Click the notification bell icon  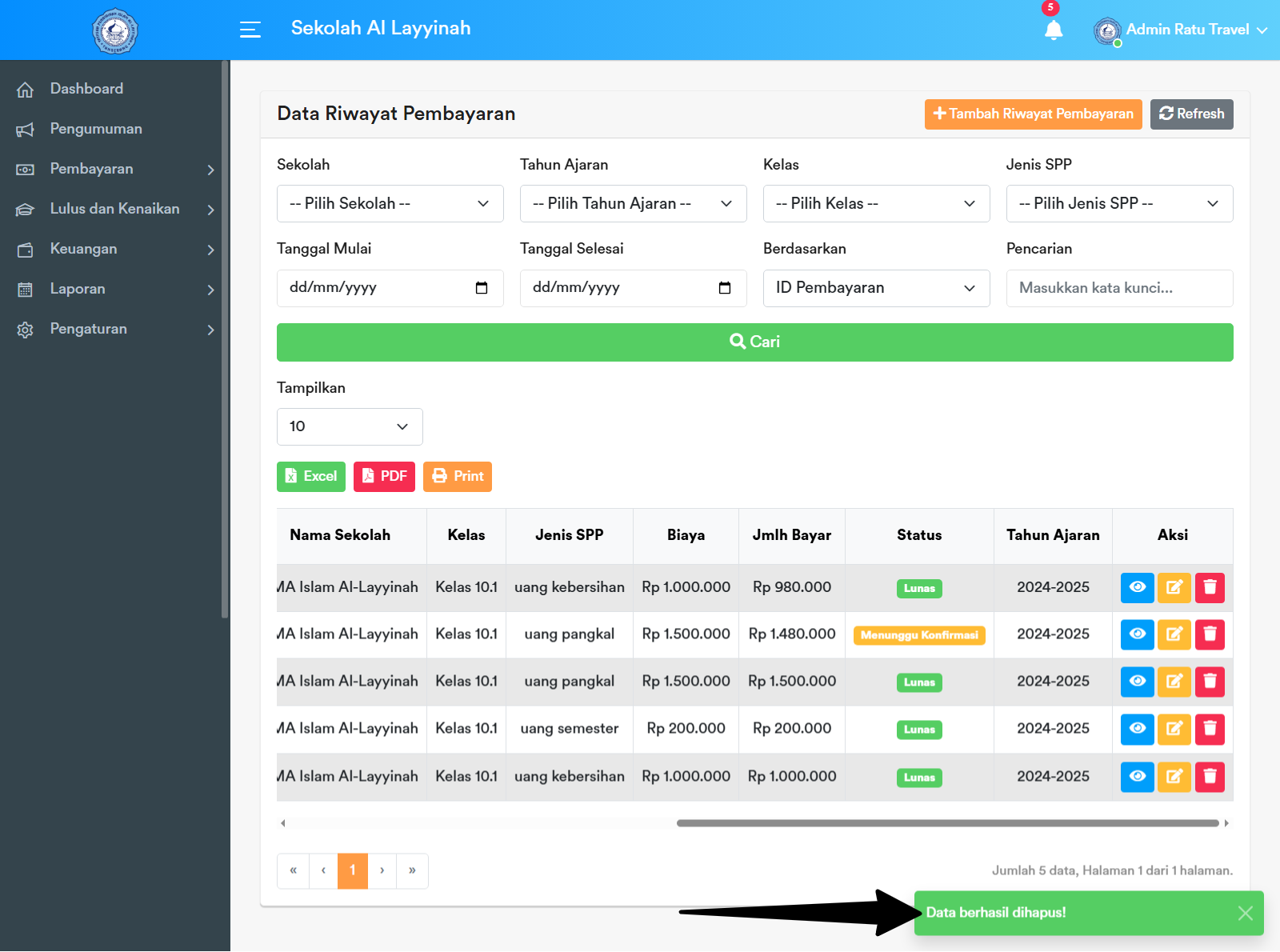1054,30
